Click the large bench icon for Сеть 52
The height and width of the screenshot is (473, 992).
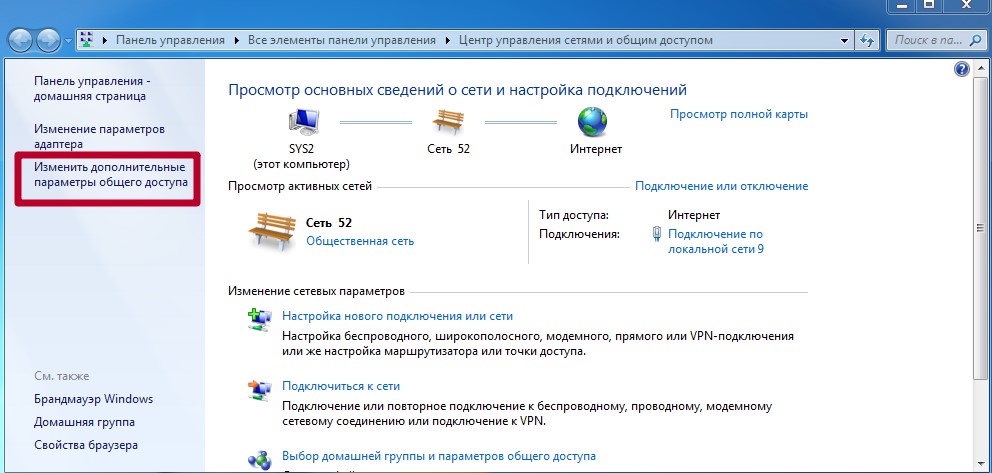[x=272, y=231]
